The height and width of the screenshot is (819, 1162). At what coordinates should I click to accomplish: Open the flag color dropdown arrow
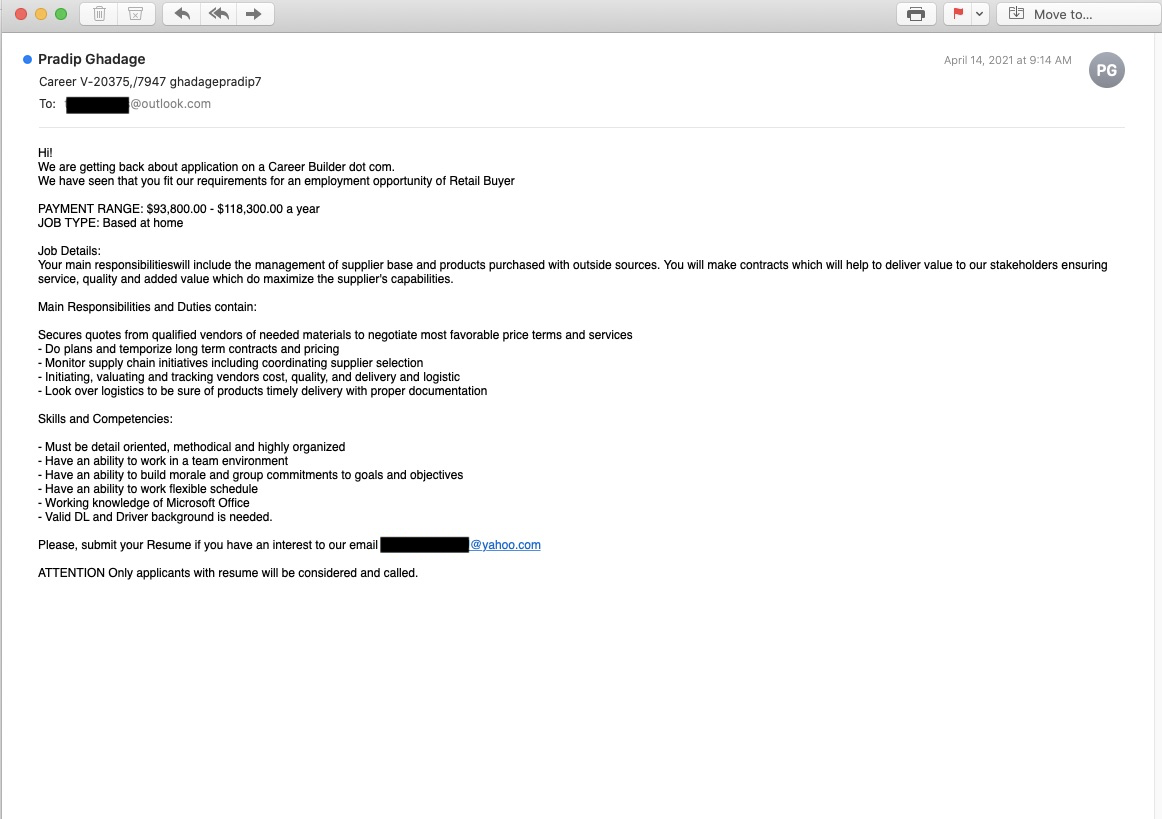coord(980,14)
